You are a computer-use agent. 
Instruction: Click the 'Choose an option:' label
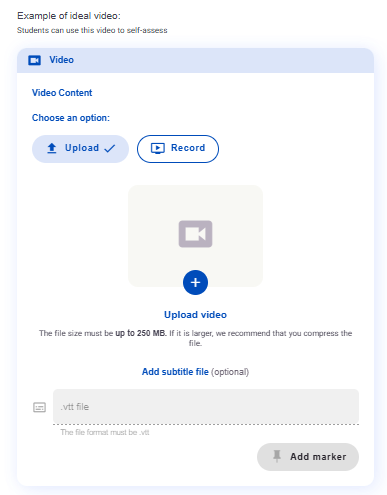[x=71, y=118]
